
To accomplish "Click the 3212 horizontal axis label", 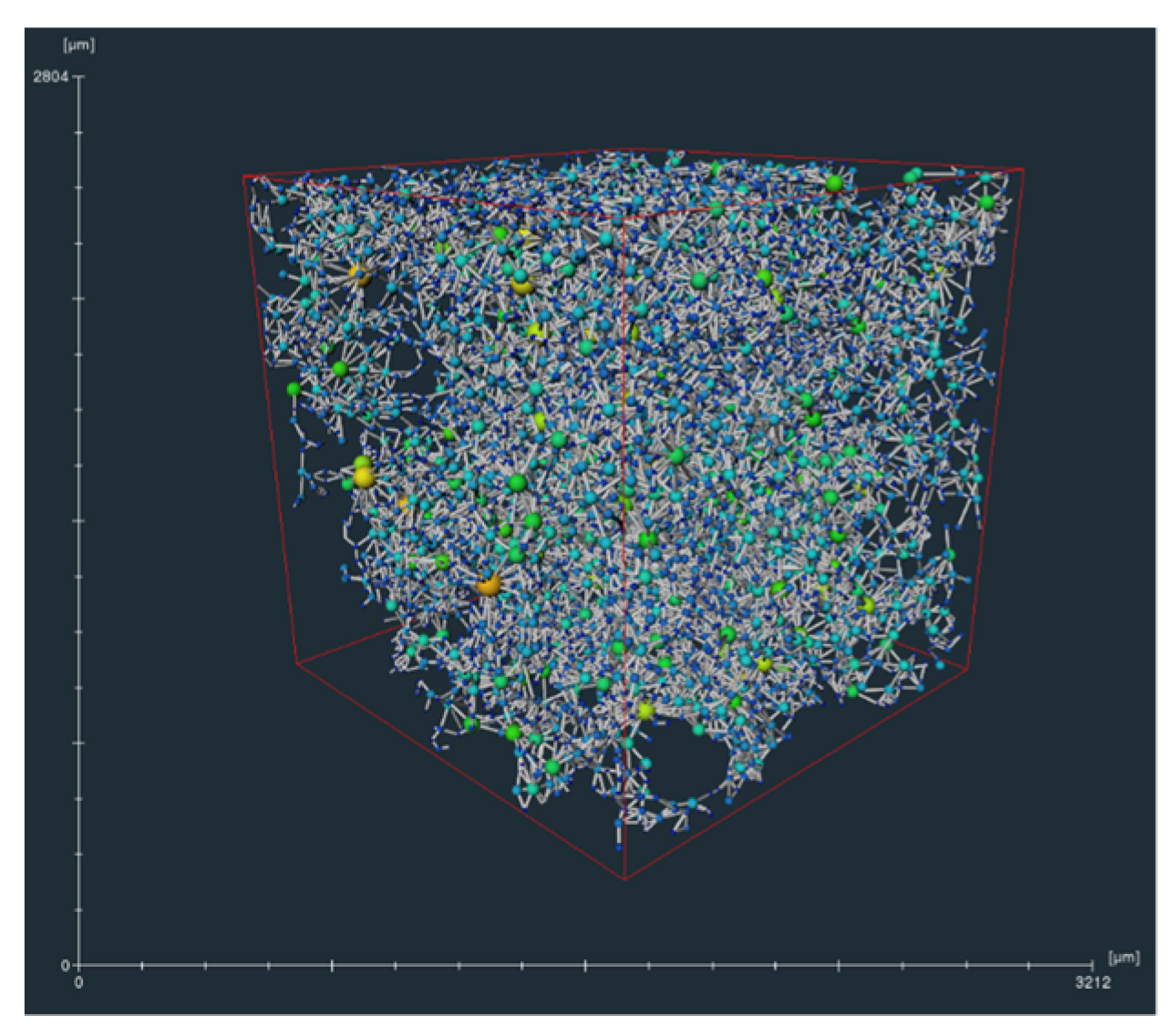I will tap(1092, 982).
